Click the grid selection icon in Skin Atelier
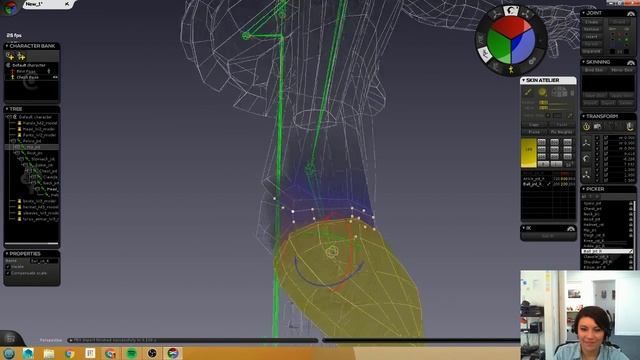Image resolution: width=640 pixels, height=360 pixels. click(x=559, y=93)
